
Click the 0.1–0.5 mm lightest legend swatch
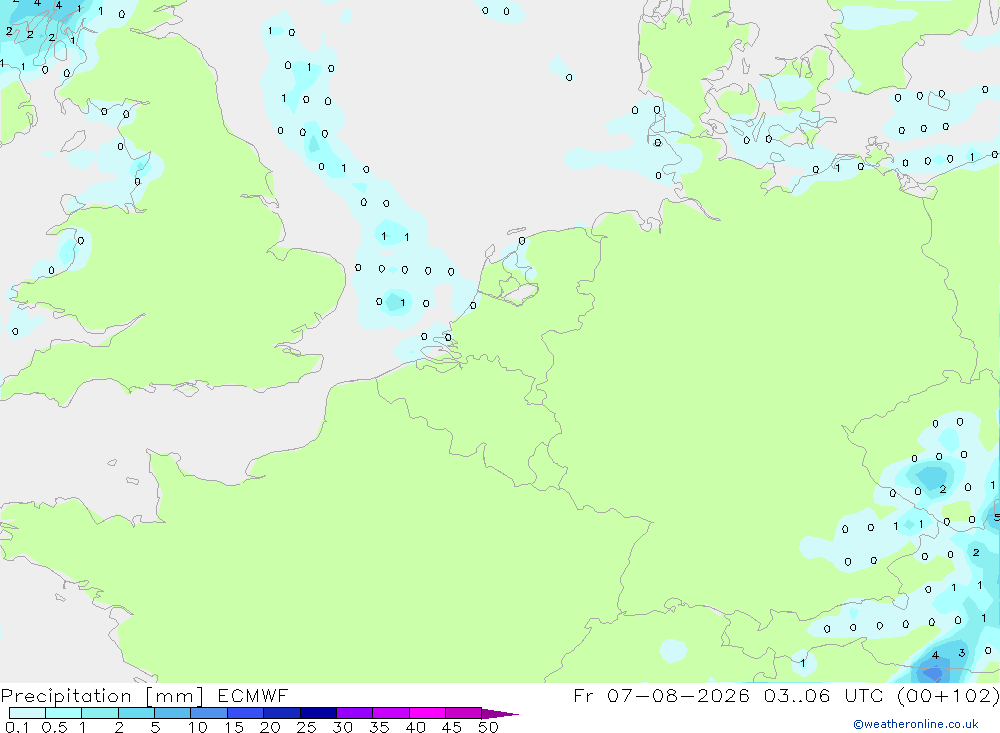click(27, 713)
